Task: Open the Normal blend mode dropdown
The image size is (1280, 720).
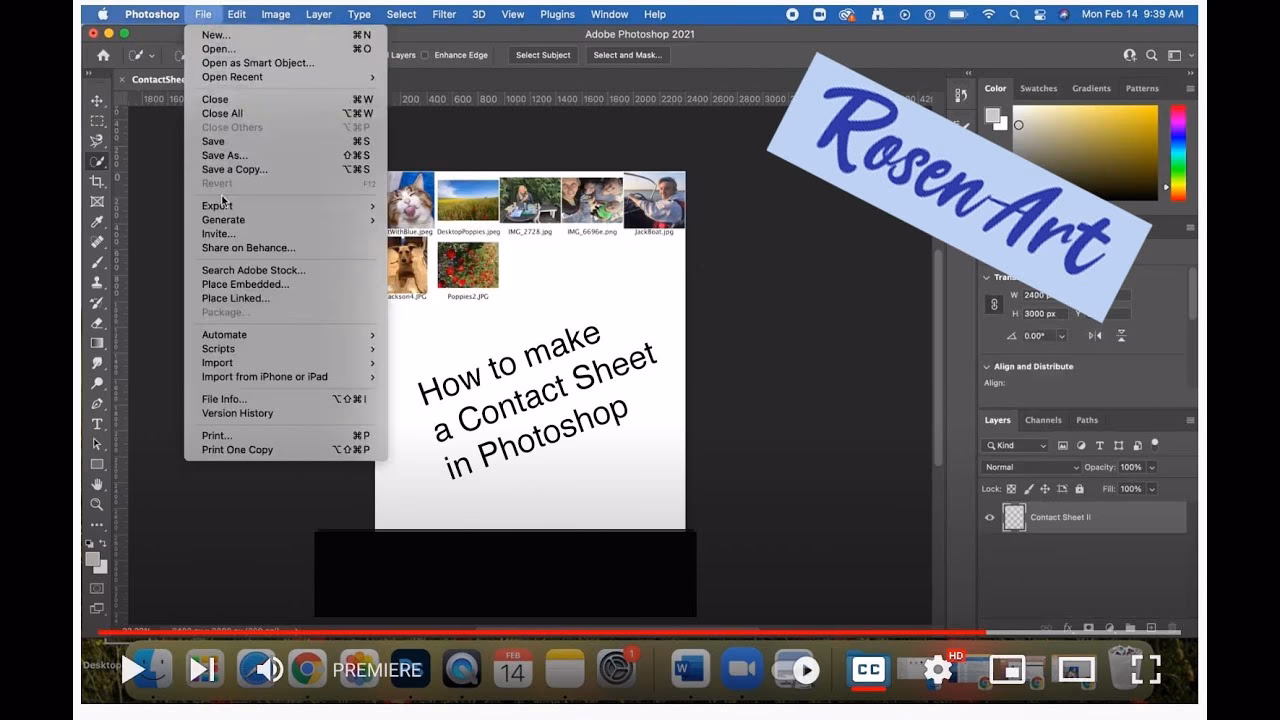Action: (1031, 467)
